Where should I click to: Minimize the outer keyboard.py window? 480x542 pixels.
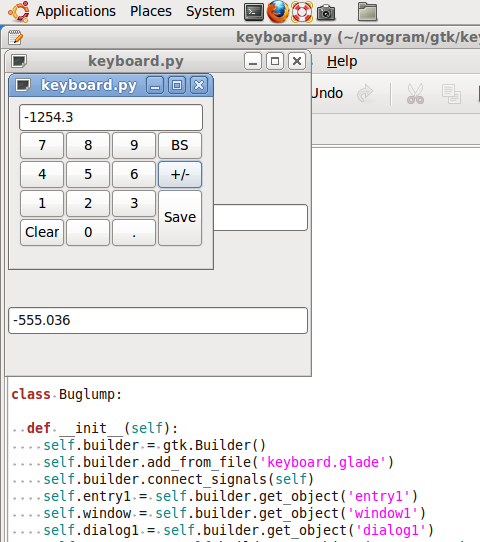(253, 62)
